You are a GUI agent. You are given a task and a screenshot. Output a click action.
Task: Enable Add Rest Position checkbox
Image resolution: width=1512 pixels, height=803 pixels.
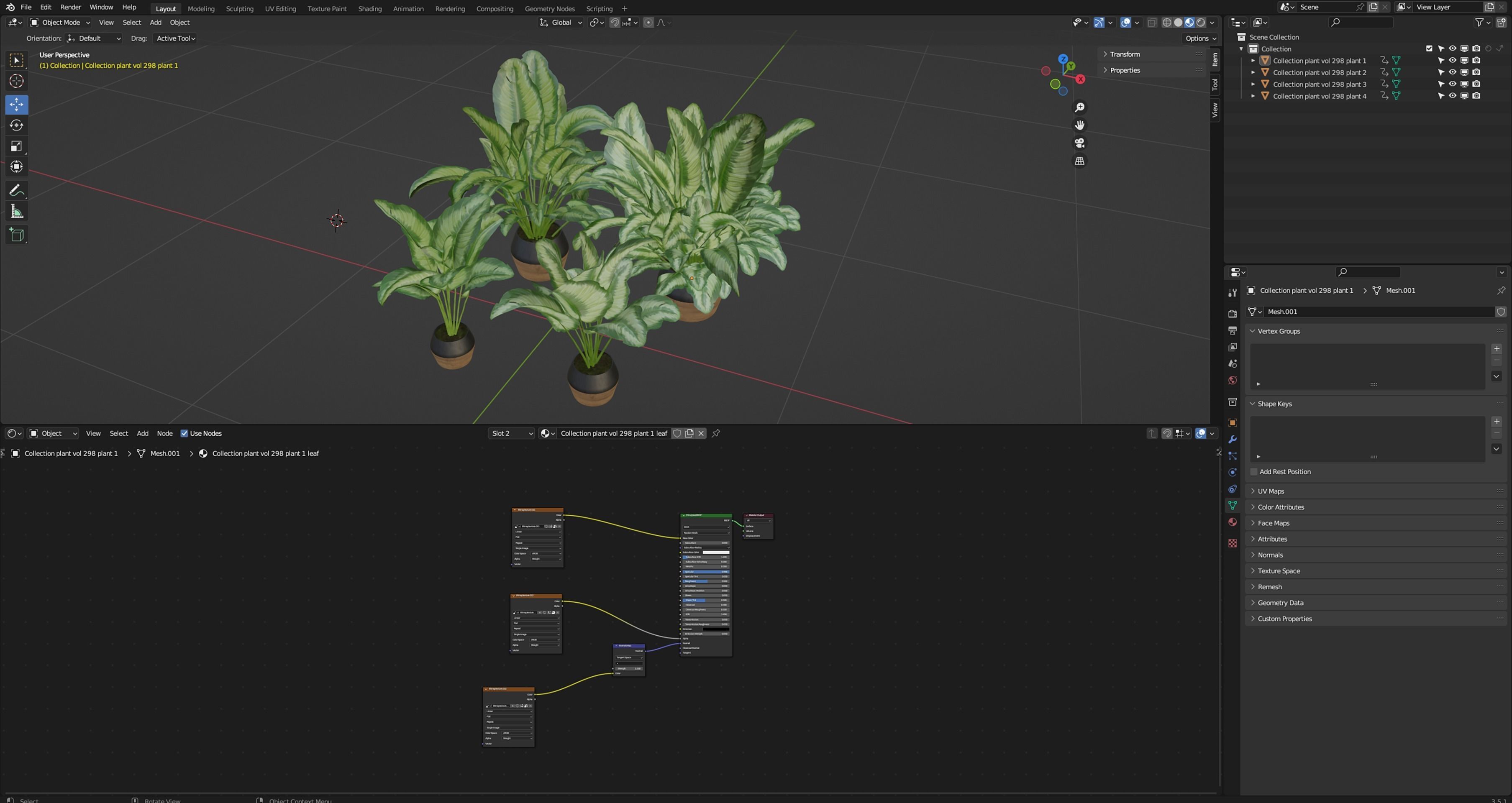[1254, 472]
